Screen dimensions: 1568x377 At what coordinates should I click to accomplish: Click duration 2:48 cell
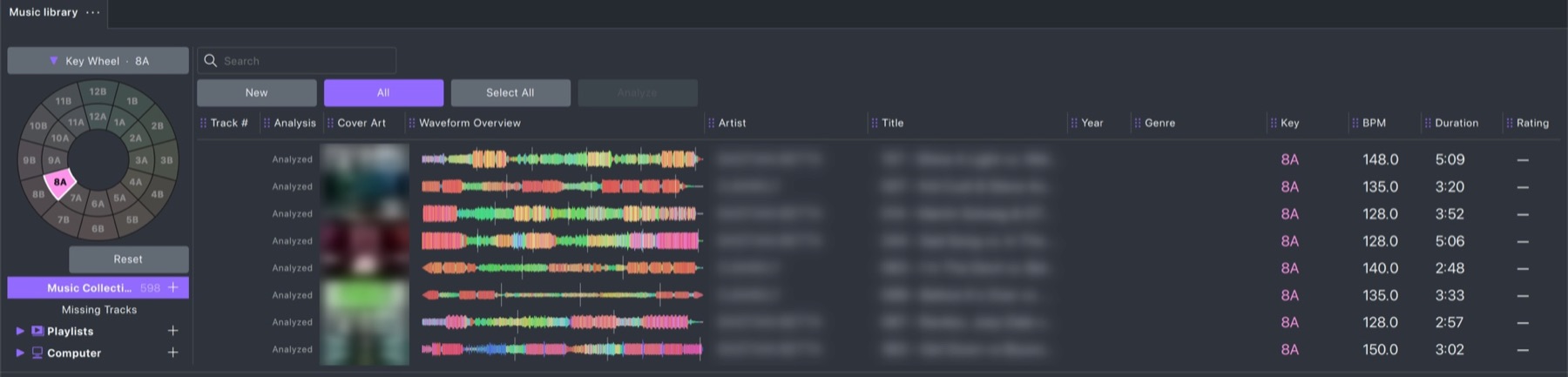click(x=1450, y=268)
